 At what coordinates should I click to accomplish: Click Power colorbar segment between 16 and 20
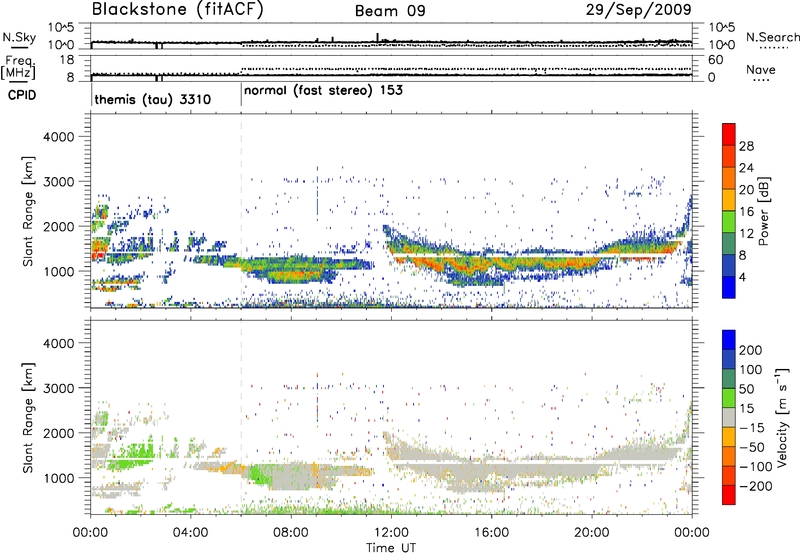[x=729, y=199]
